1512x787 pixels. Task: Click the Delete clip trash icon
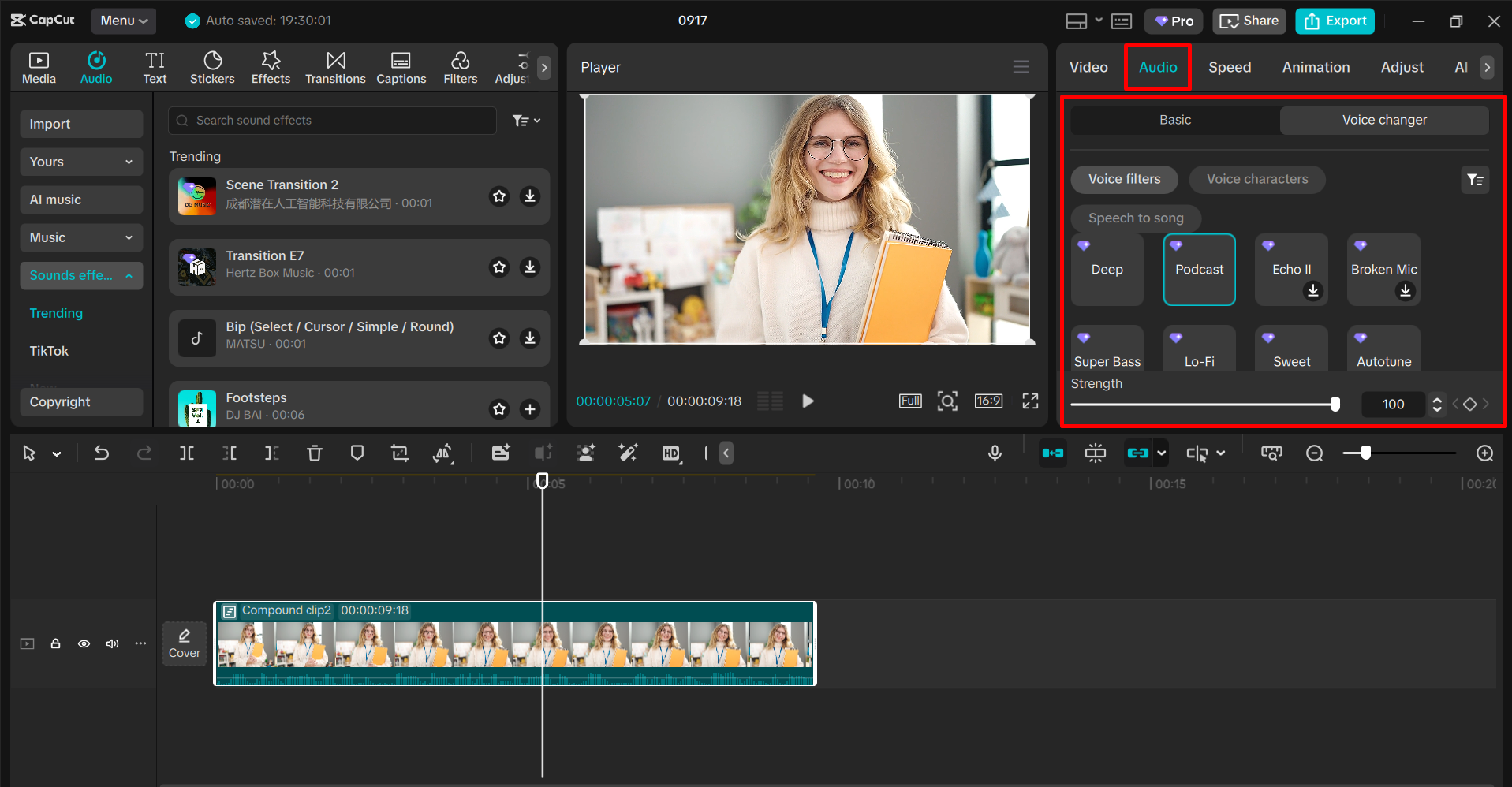click(315, 453)
